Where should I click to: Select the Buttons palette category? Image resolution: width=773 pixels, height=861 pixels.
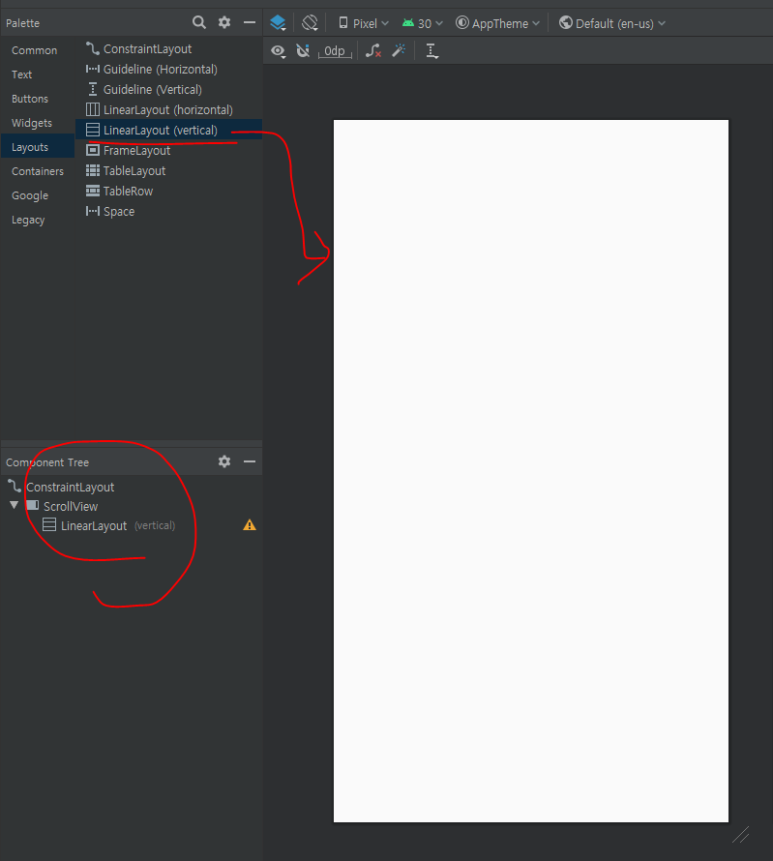[30, 99]
